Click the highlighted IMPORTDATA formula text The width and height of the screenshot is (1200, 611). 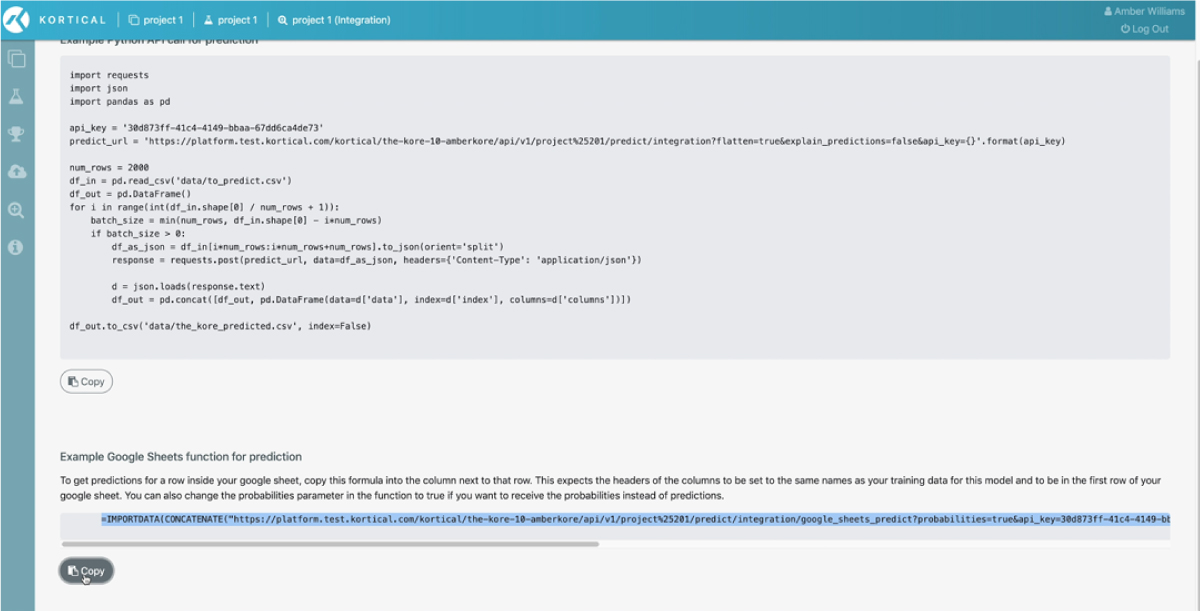pos(635,520)
